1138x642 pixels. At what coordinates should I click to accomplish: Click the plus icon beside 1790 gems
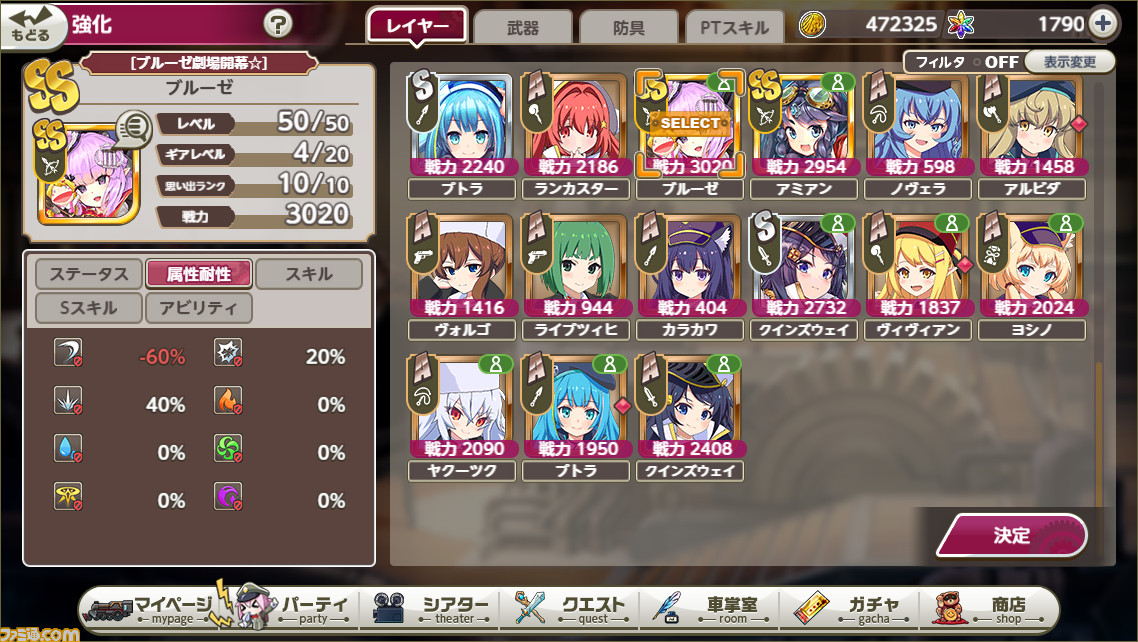click(x=1104, y=23)
